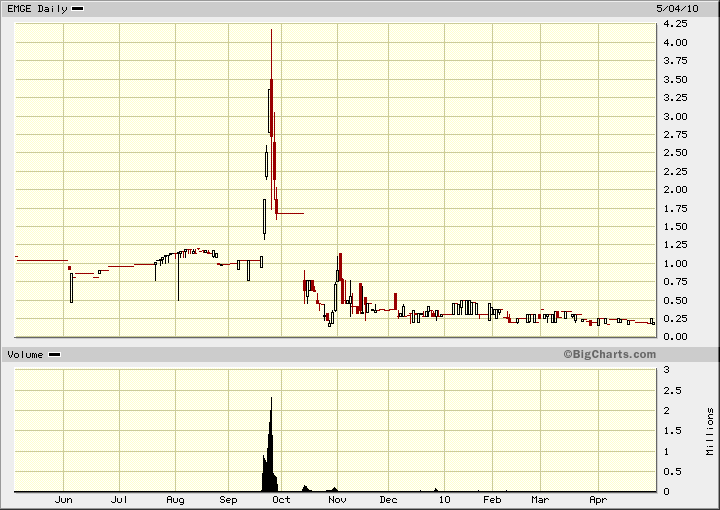720x510 pixels.
Task: Select the Nov month axis label
Action: coord(337,499)
